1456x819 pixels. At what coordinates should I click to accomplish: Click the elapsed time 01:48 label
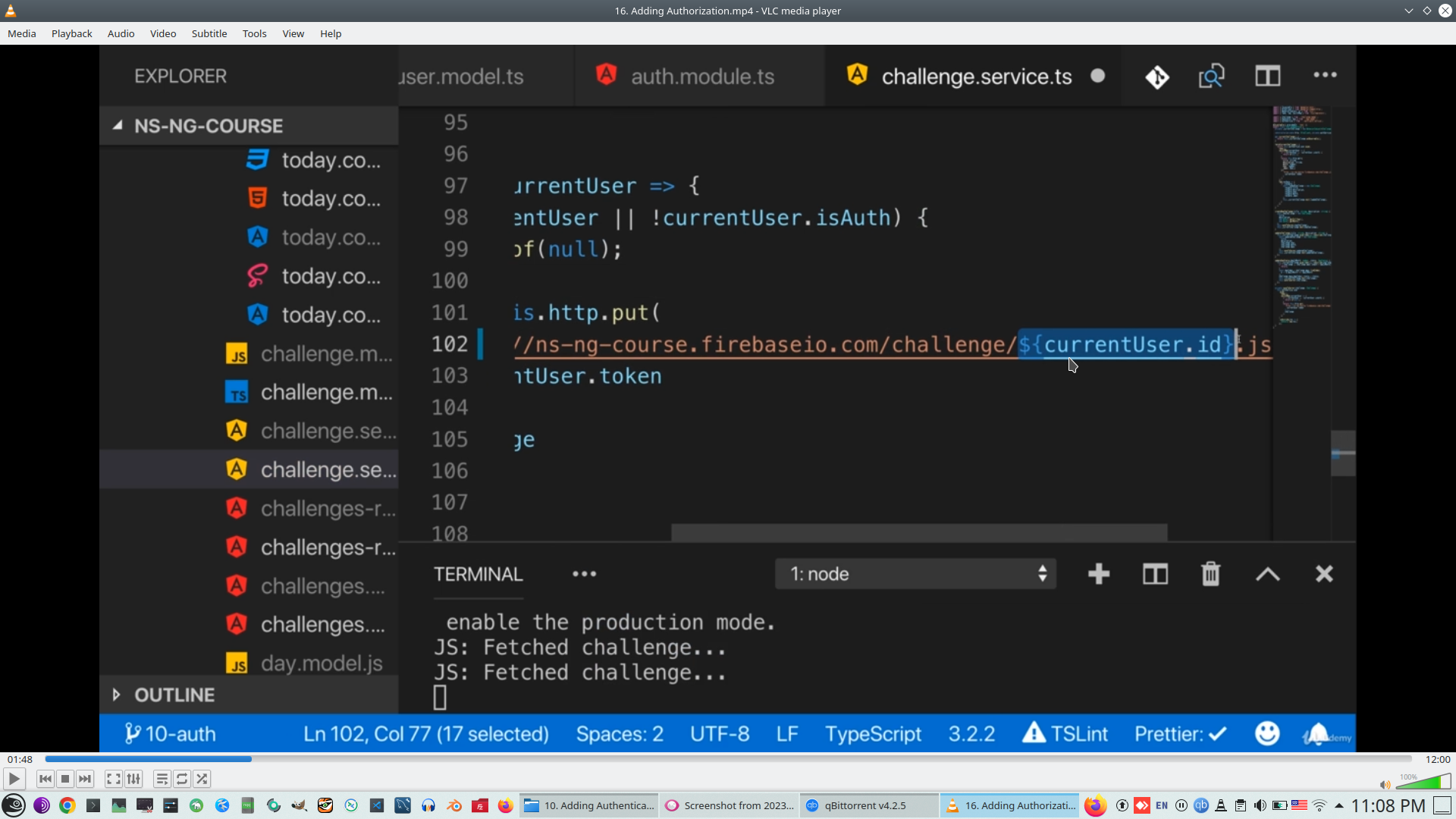coord(20,759)
